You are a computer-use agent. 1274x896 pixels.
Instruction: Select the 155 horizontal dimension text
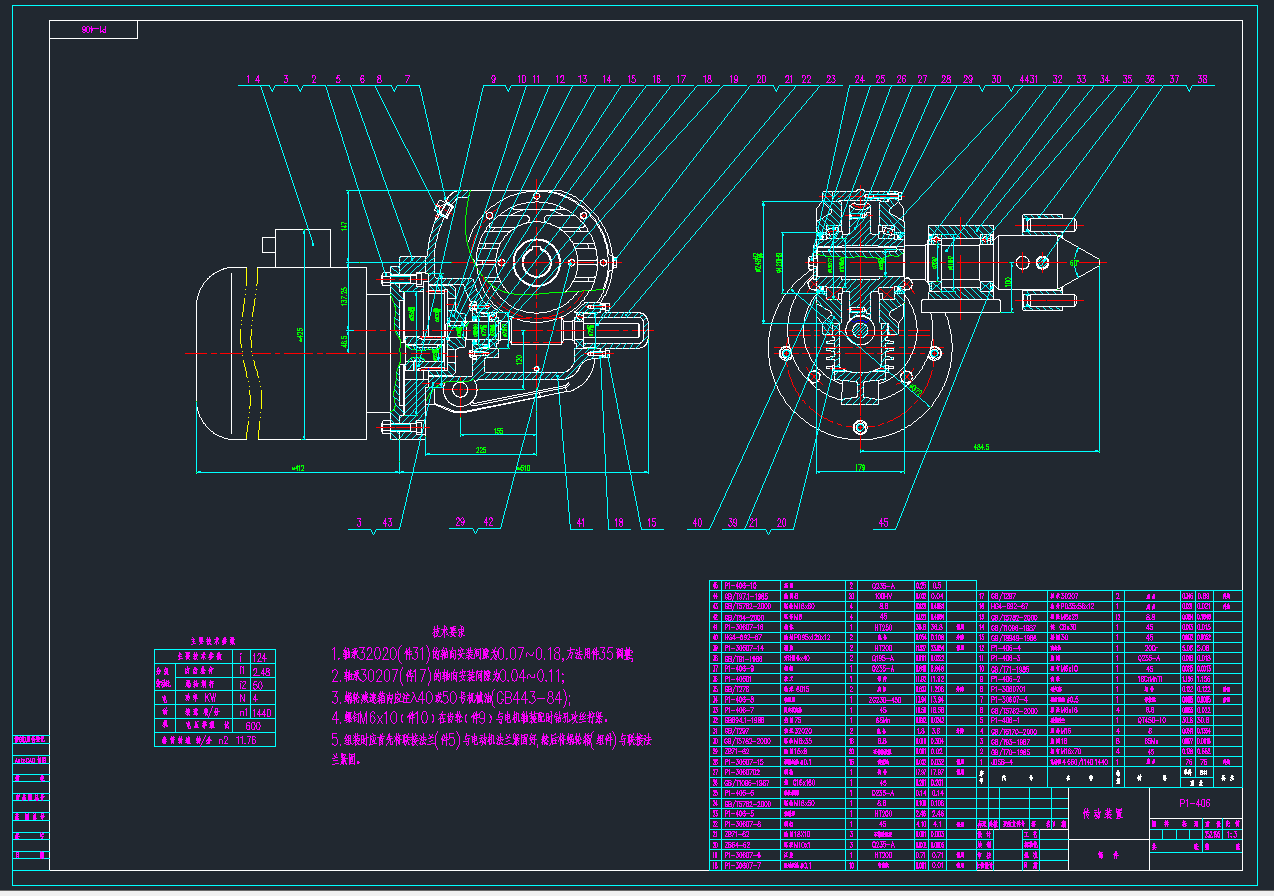pos(499,431)
